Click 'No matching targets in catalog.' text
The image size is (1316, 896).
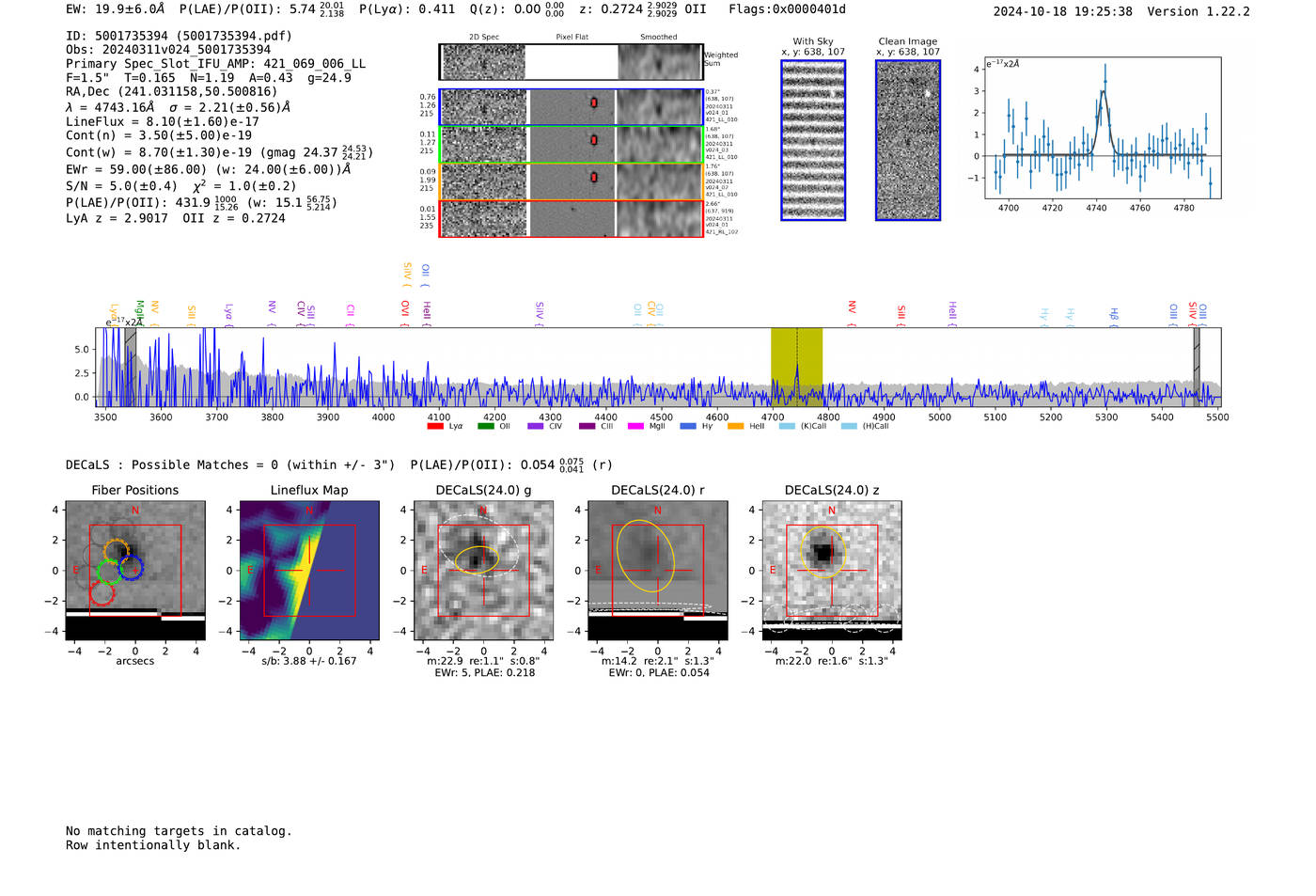pos(179,831)
